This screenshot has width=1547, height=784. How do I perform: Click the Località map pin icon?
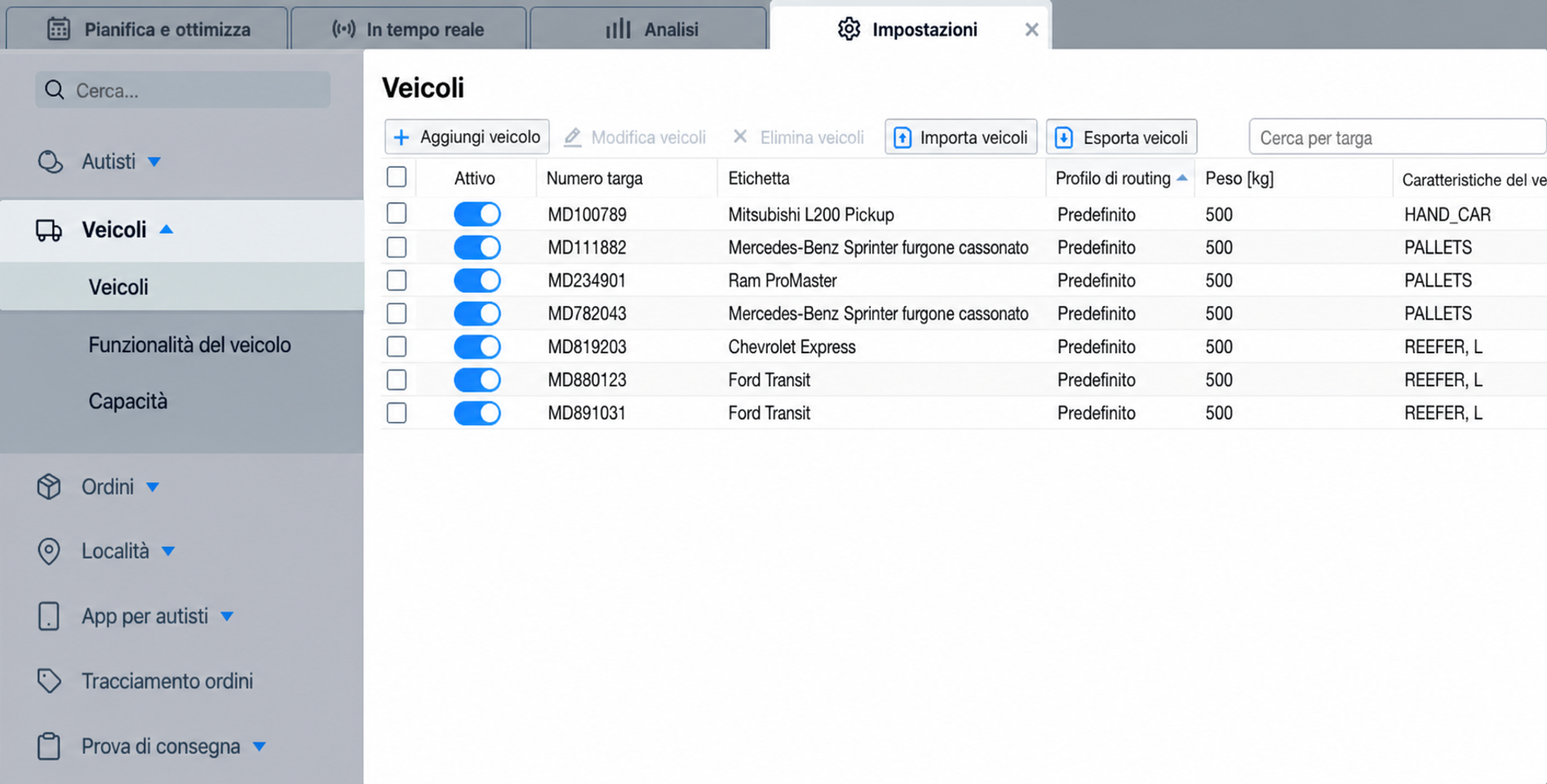pos(49,551)
